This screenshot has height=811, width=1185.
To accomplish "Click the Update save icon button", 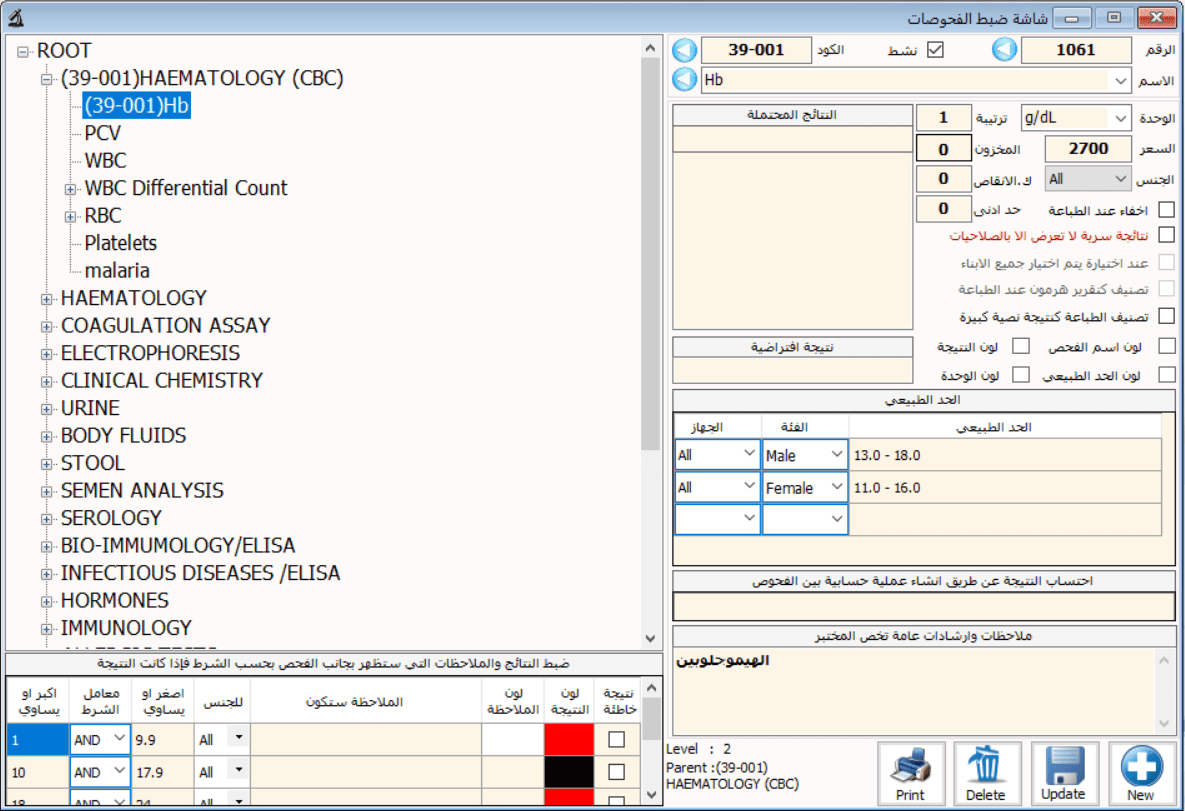I will point(1063,774).
